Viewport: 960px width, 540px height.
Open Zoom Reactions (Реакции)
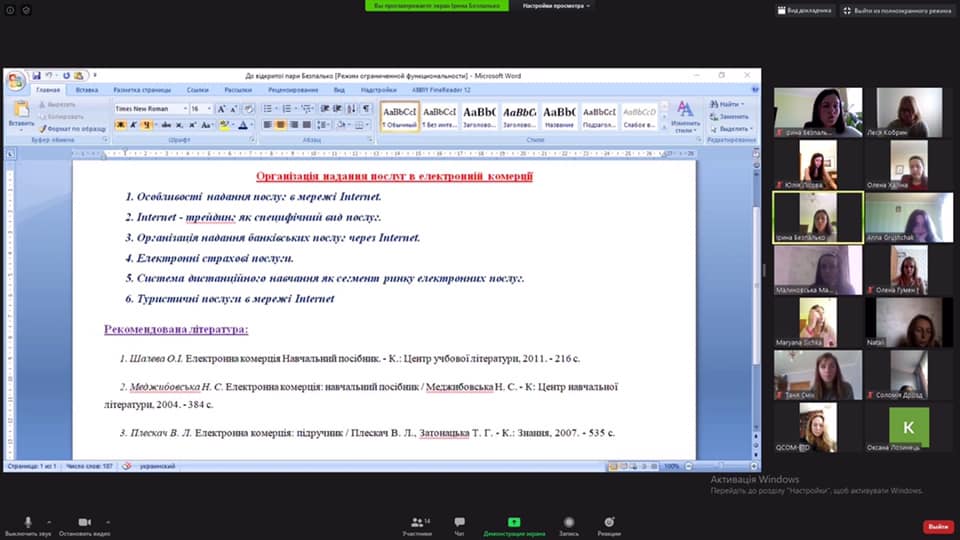pos(609,526)
